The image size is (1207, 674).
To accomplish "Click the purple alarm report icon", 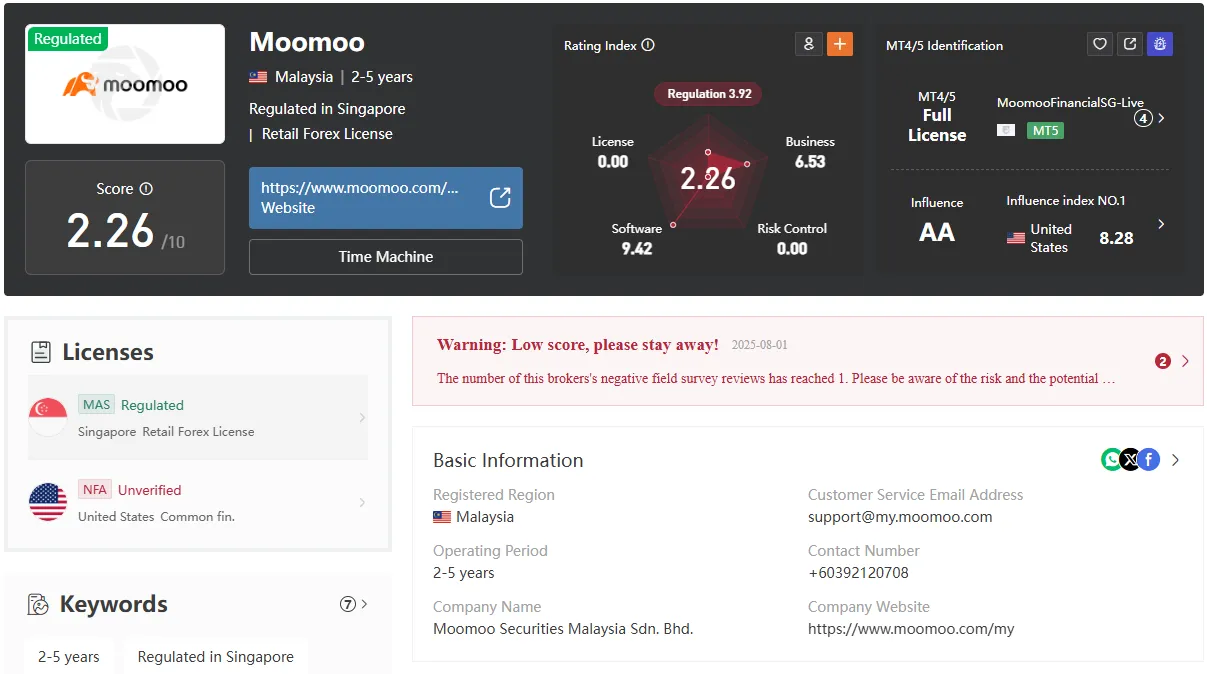I will pyautogui.click(x=1160, y=44).
